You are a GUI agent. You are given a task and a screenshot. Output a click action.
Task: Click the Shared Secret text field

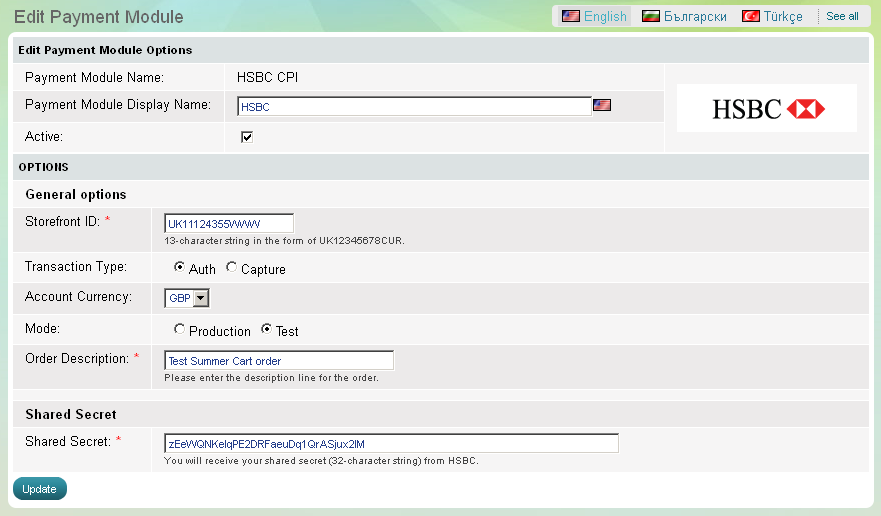[x=391, y=443]
